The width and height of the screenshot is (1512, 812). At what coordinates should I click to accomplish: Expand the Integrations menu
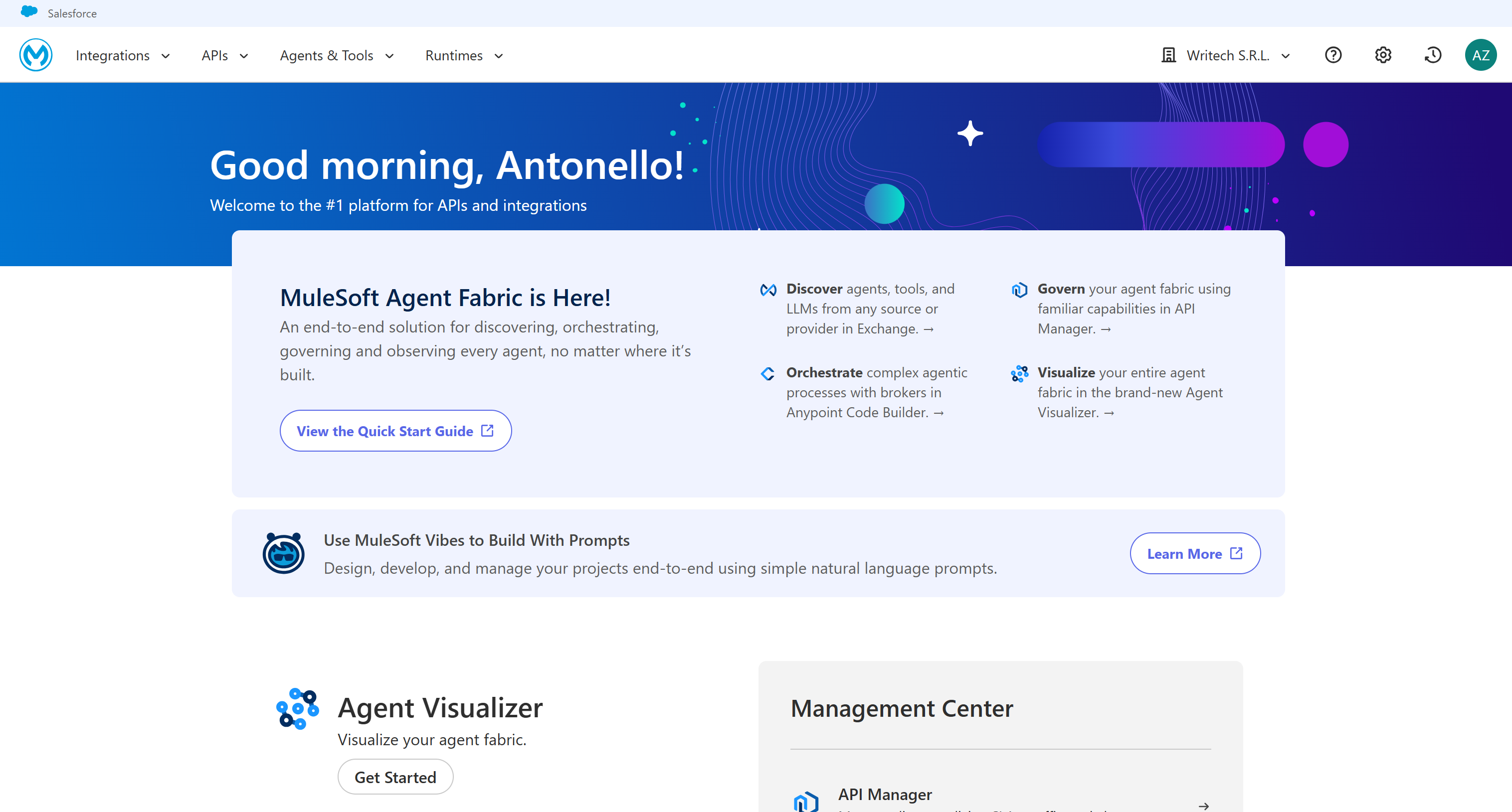tap(123, 56)
